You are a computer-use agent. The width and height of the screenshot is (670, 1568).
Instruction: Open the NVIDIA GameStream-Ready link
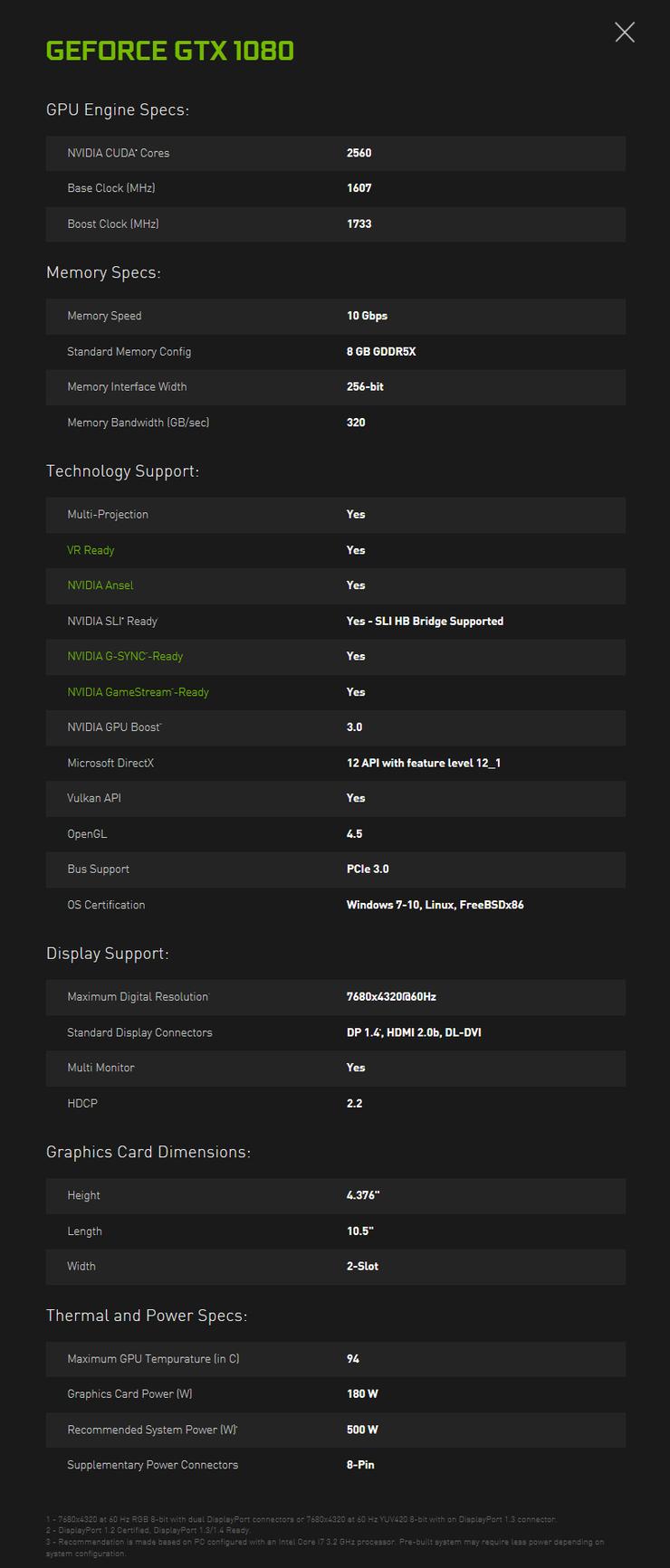pos(138,692)
